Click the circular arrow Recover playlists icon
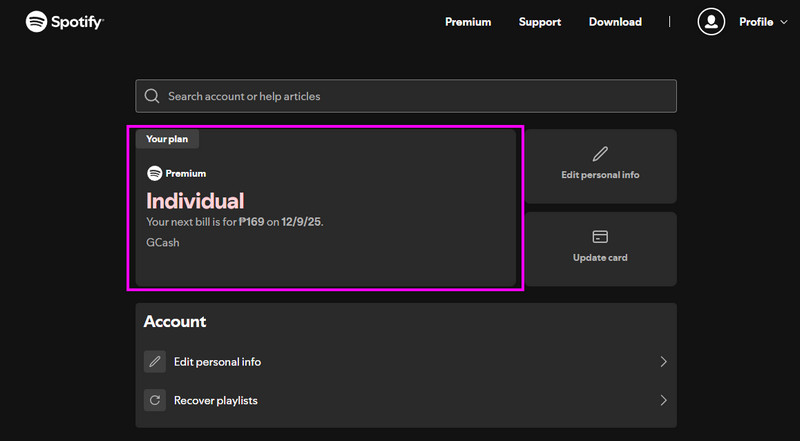The height and width of the screenshot is (441, 800). (x=154, y=400)
